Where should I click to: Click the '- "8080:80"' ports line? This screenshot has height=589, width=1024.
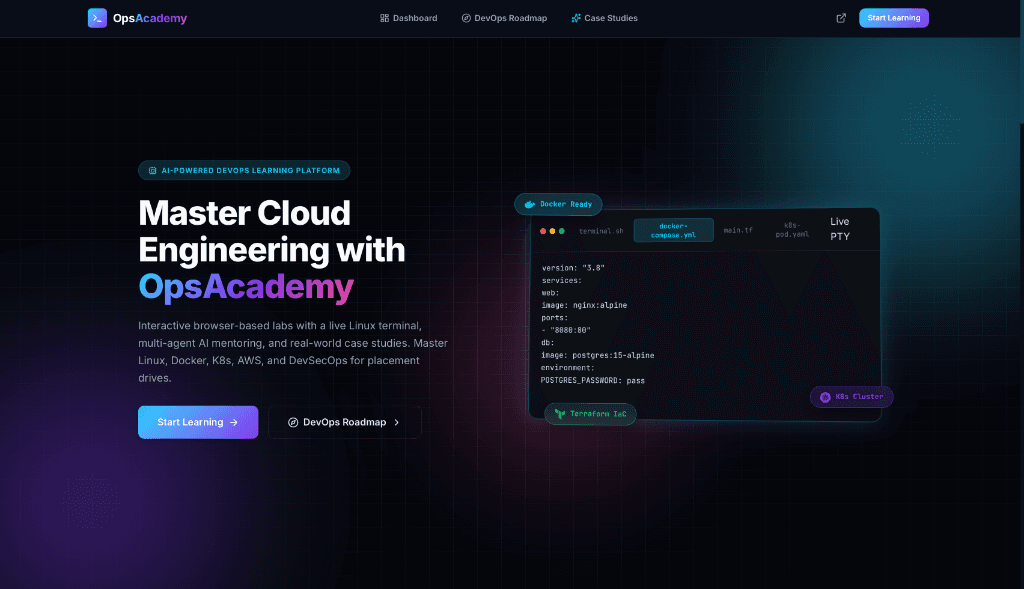[566, 330]
